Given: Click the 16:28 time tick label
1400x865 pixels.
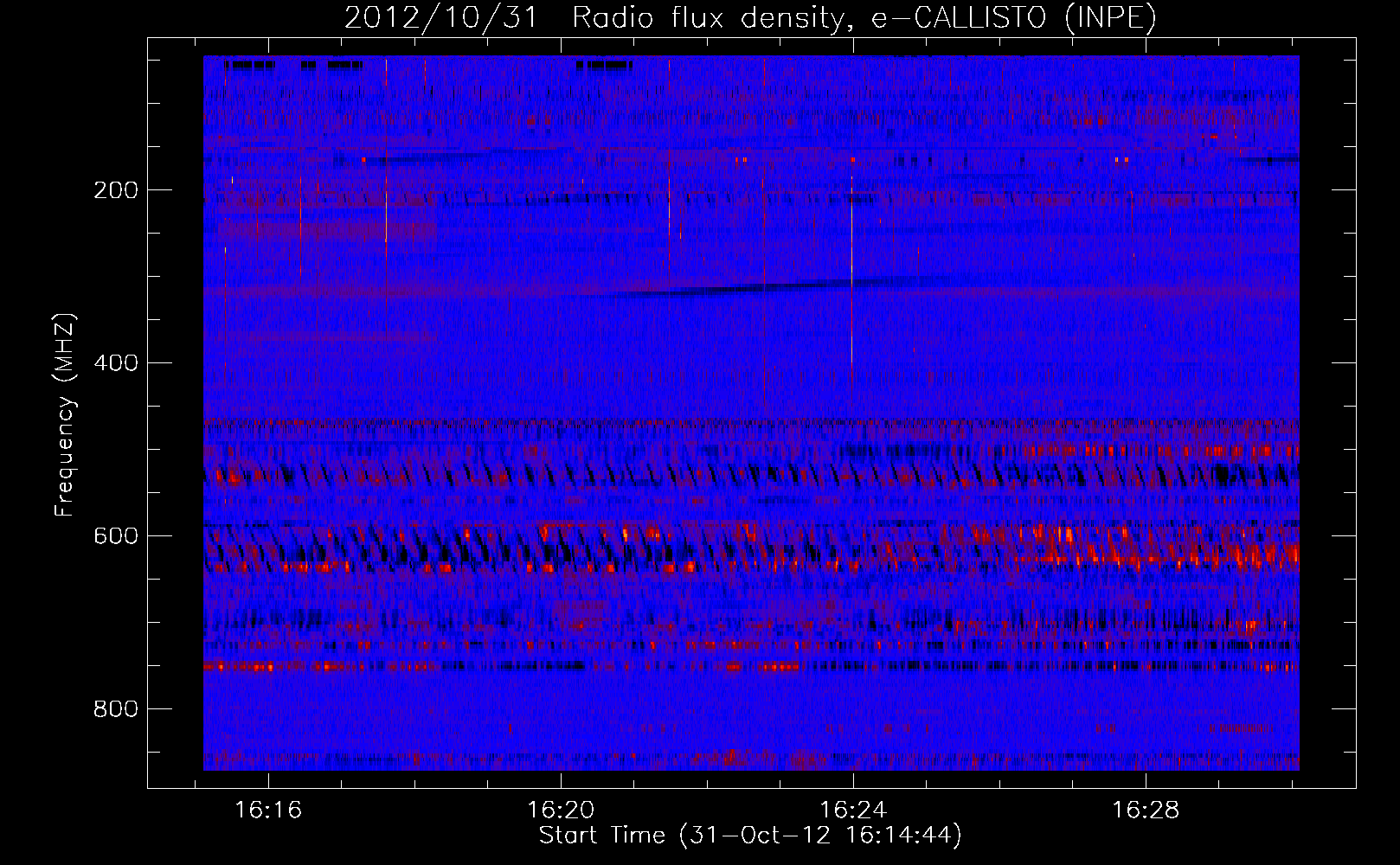Looking at the screenshot, I should click(1146, 811).
